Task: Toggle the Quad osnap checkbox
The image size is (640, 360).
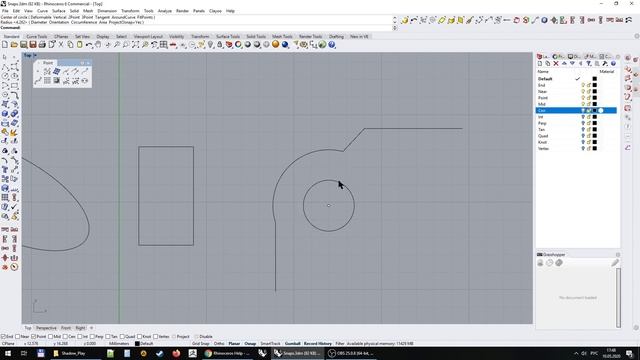Action: point(122,337)
